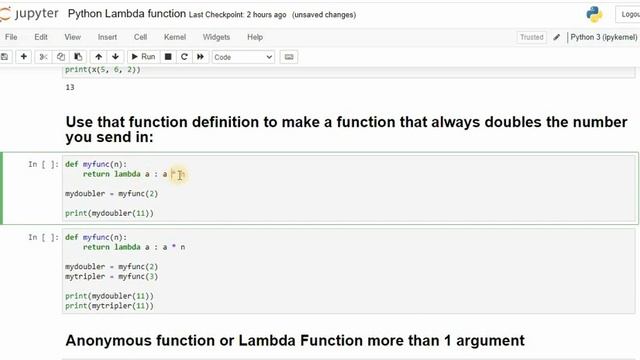The image size is (640, 360).
Task: Click the Logout button
Action: (629, 14)
